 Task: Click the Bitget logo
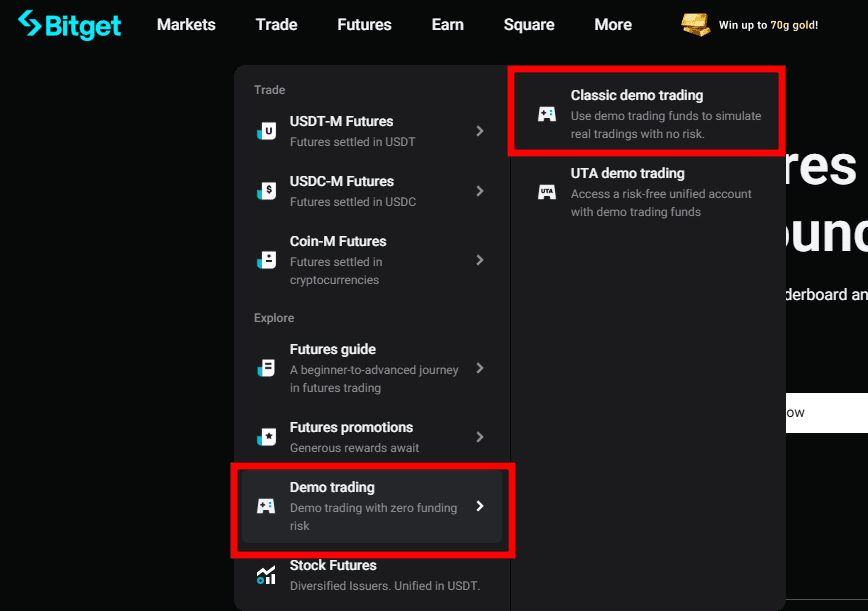tap(69, 25)
